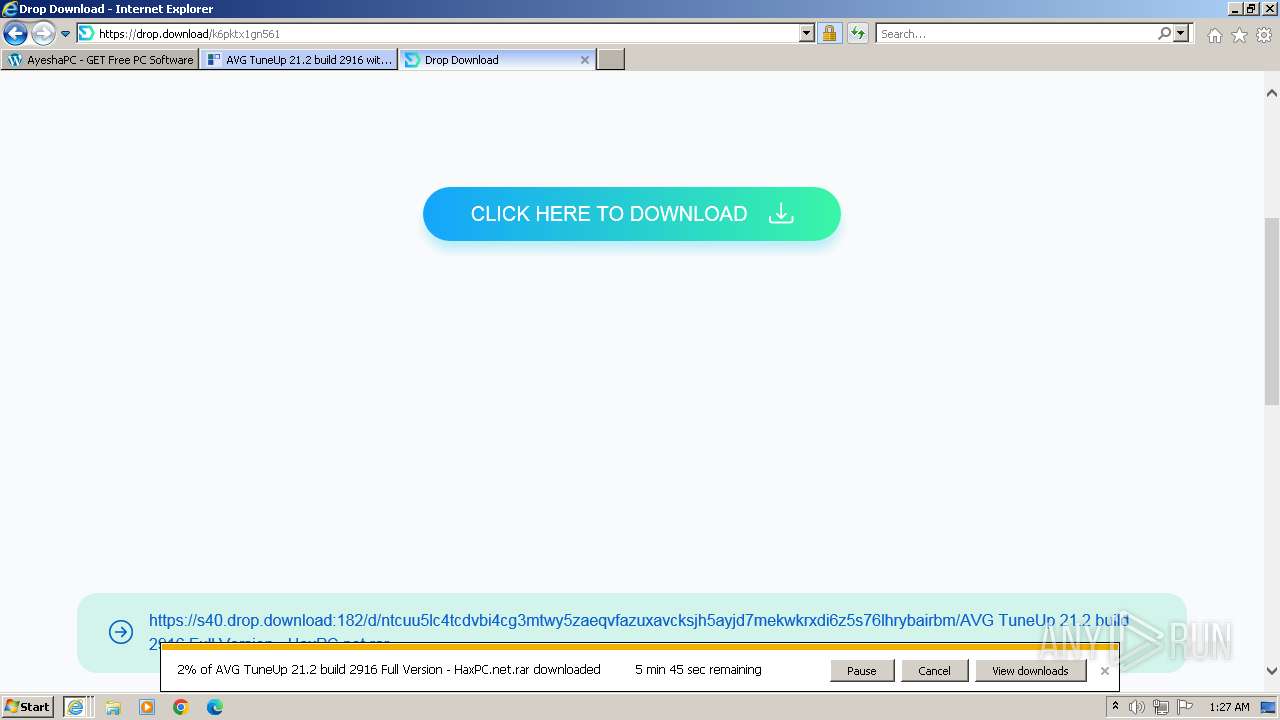1280x720 pixels.
Task: Click the security lock icon
Action: coord(829,33)
